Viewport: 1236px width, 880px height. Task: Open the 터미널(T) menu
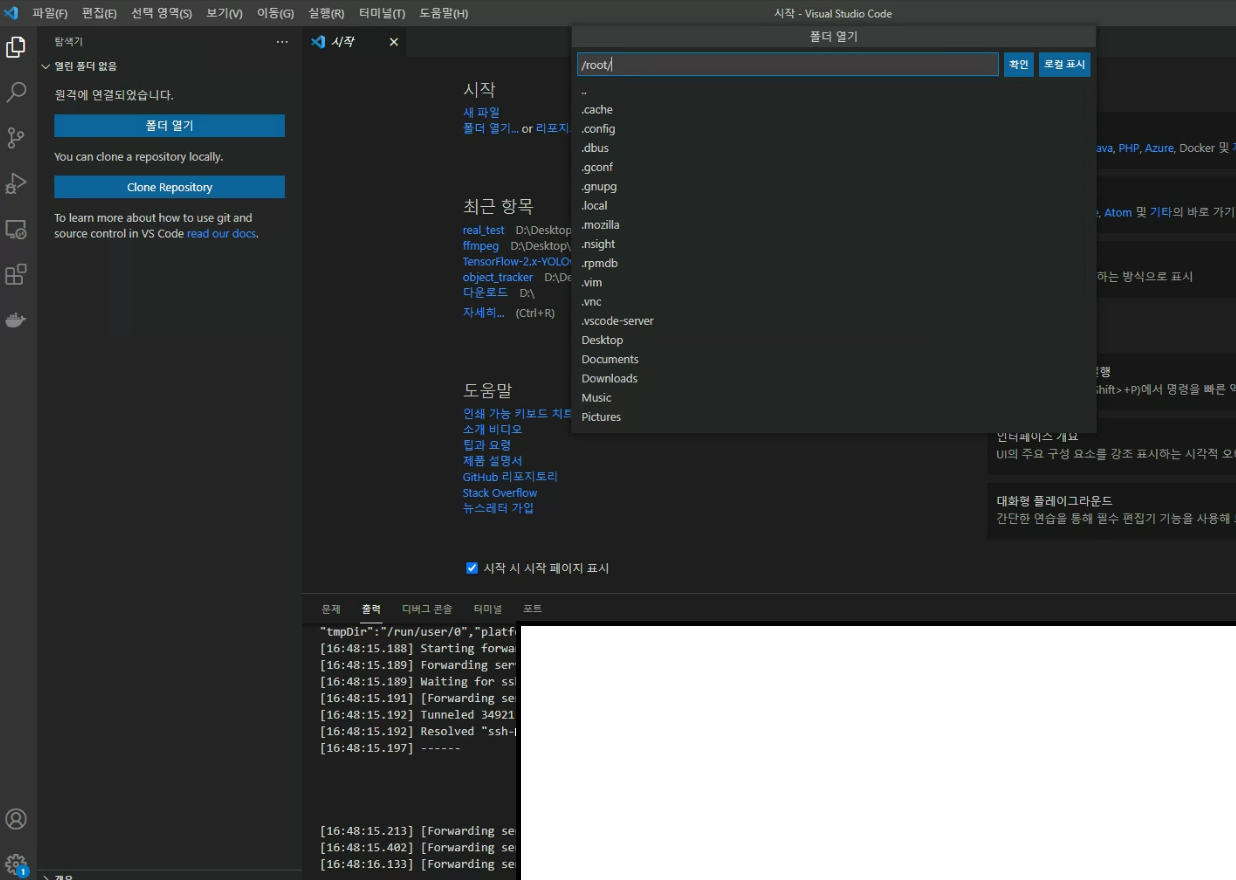point(382,13)
